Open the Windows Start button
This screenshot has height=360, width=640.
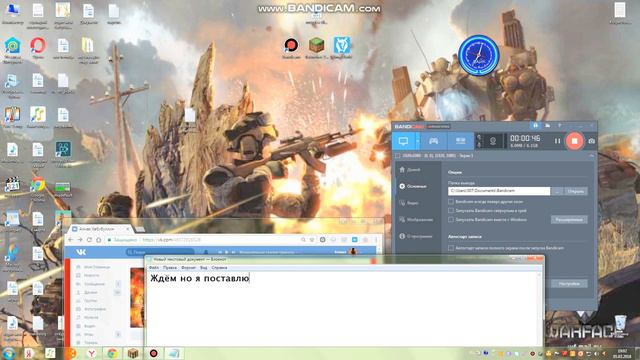[8, 353]
